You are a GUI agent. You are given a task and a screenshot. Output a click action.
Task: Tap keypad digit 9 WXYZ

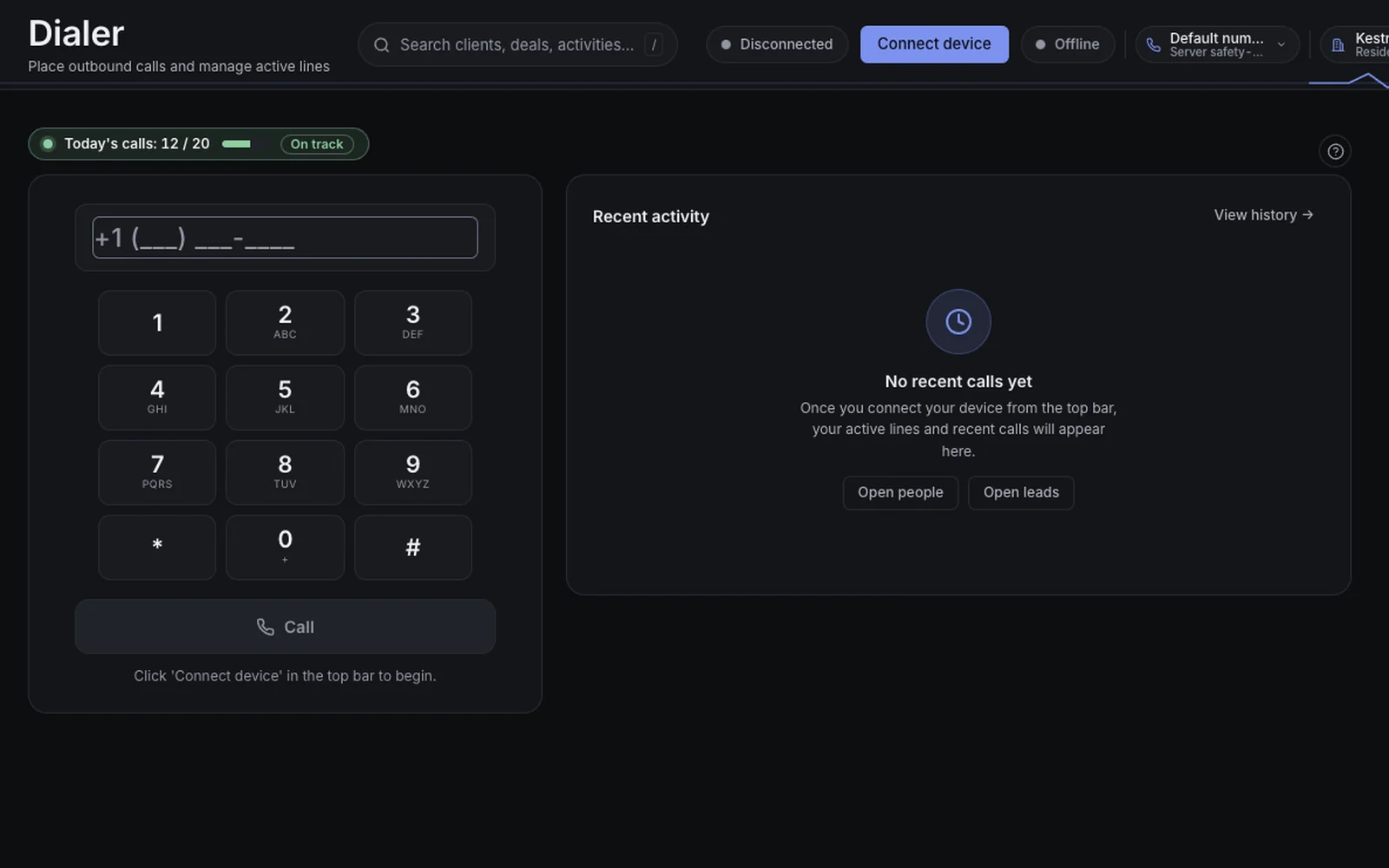tap(413, 472)
